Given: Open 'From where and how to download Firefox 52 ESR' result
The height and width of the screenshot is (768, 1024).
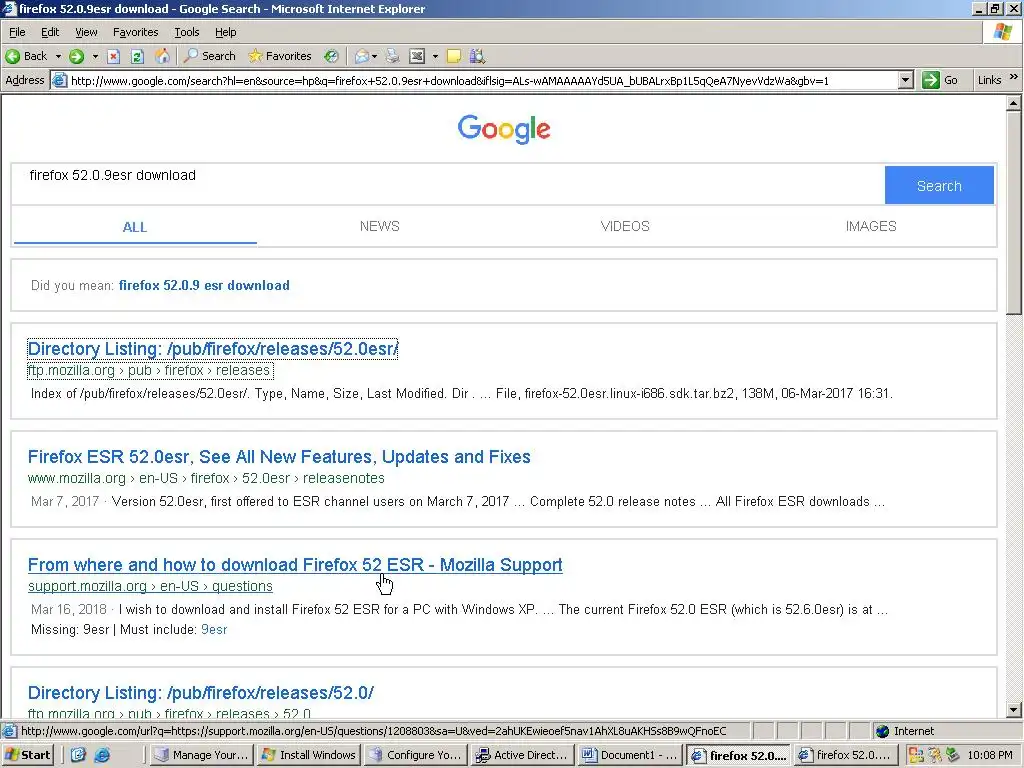Looking at the screenshot, I should pyautogui.click(x=295, y=565).
